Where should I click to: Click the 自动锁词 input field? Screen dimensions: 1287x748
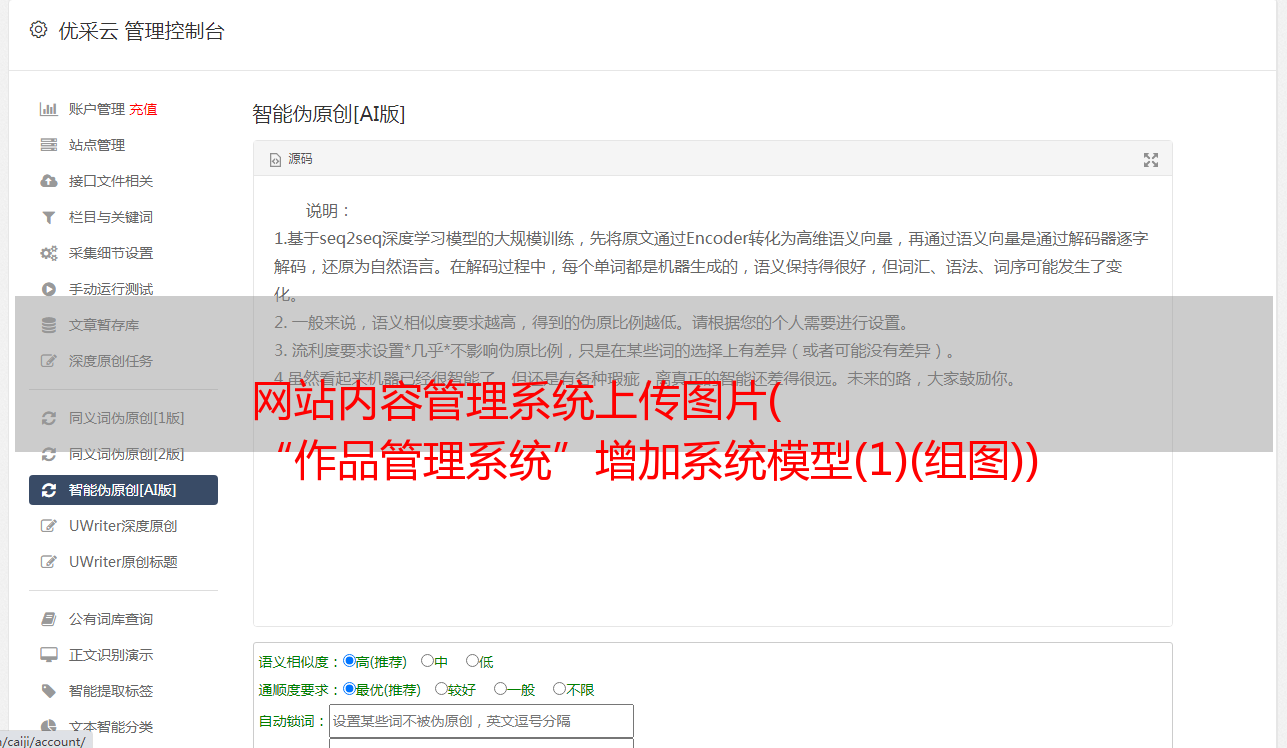point(481,721)
